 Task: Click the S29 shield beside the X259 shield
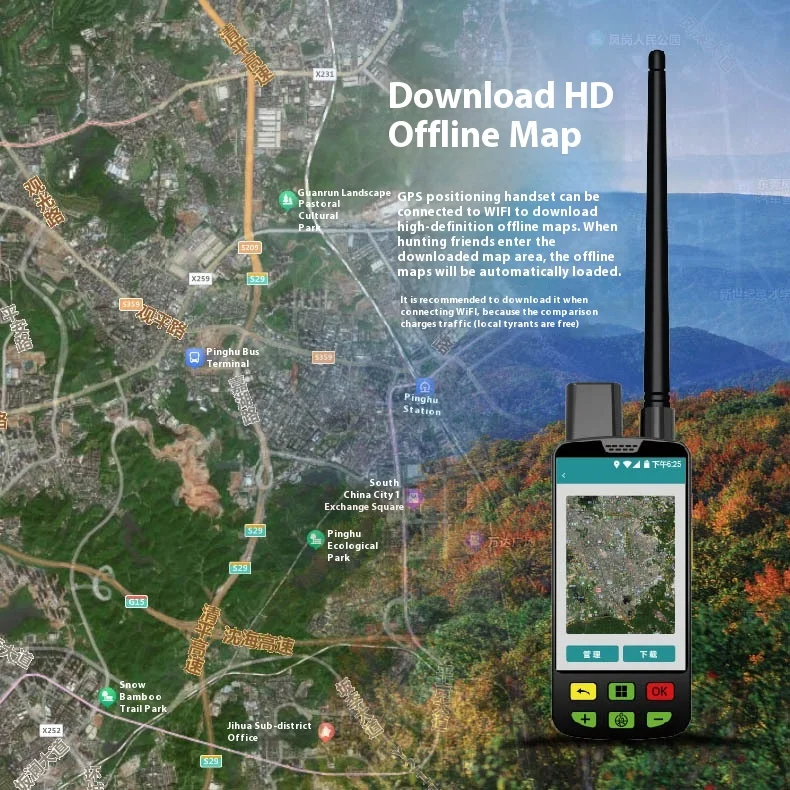tap(257, 279)
